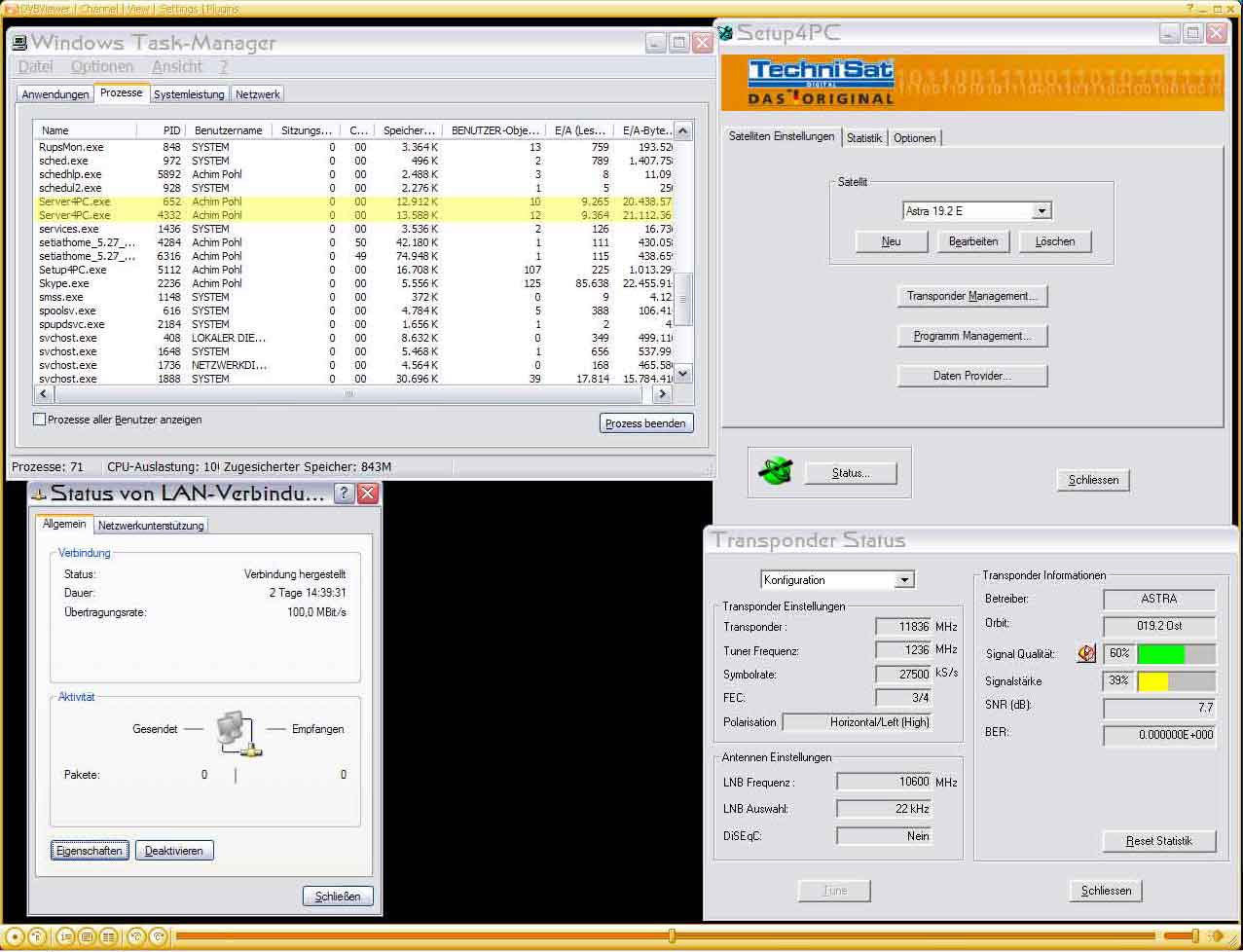The width and height of the screenshot is (1243, 952).
Task: Click the Eigenschaften button in LAN status
Action: (90, 851)
